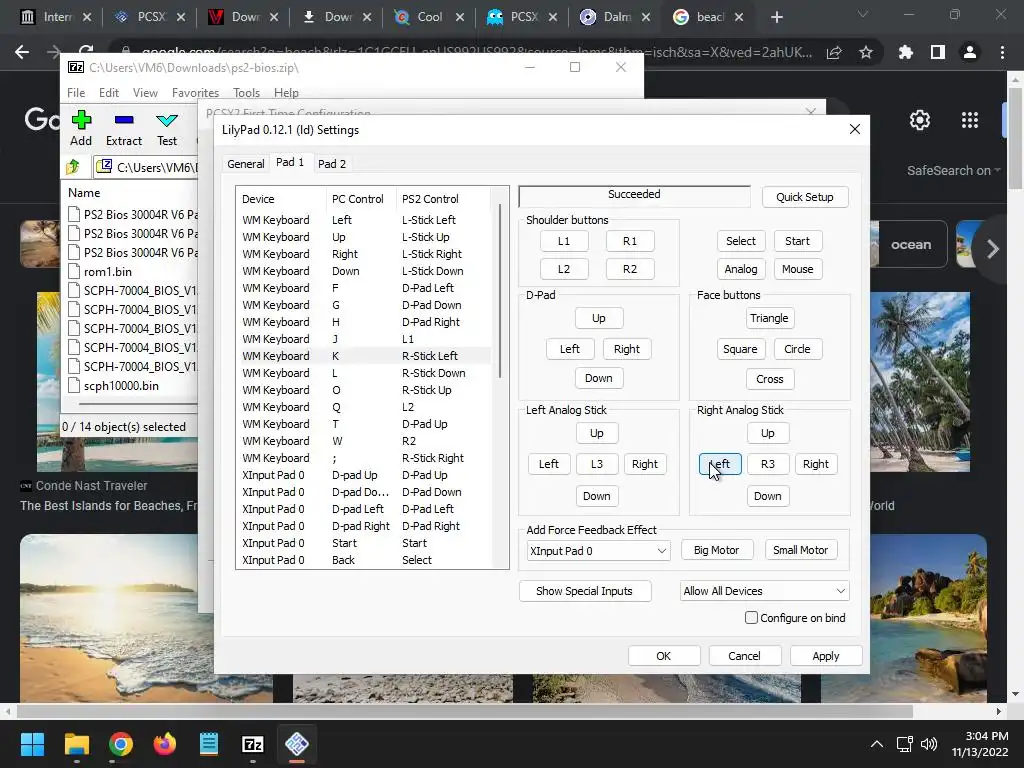Go back in Chrome
Image resolution: width=1024 pixels, height=768 pixels.
pos(22,52)
